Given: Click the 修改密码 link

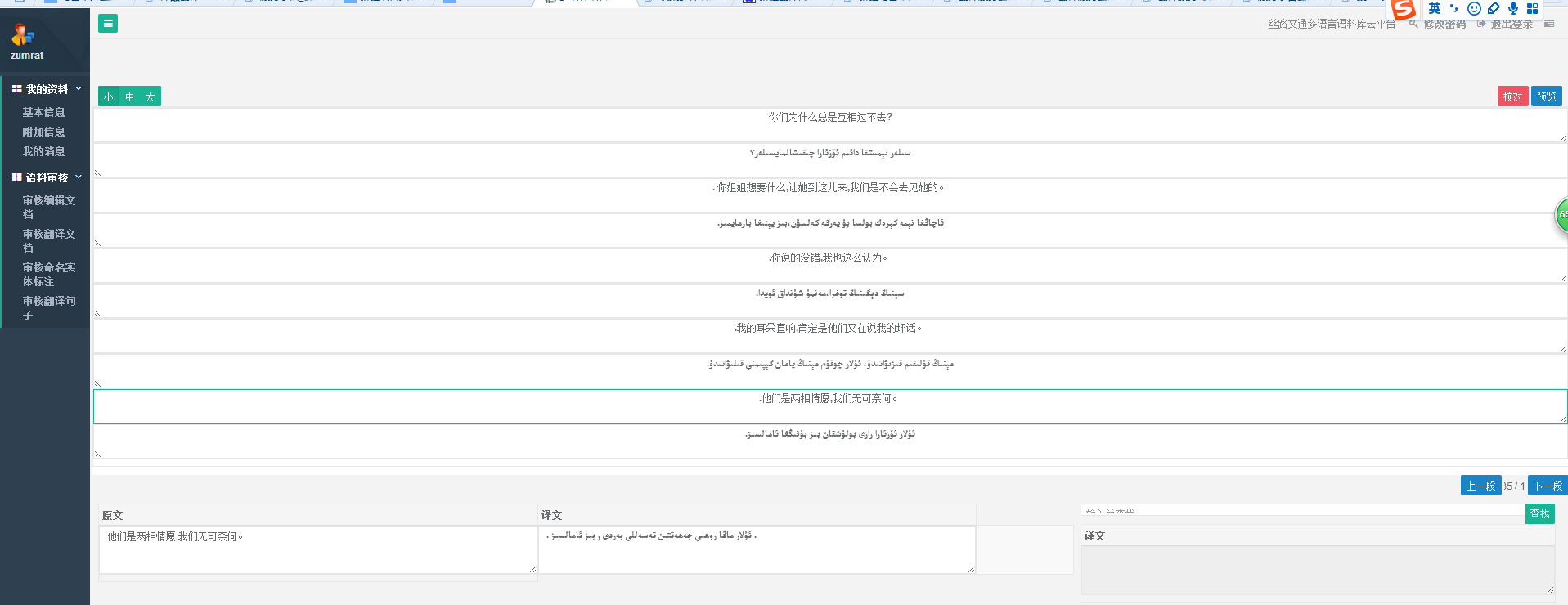Looking at the screenshot, I should [x=1444, y=24].
